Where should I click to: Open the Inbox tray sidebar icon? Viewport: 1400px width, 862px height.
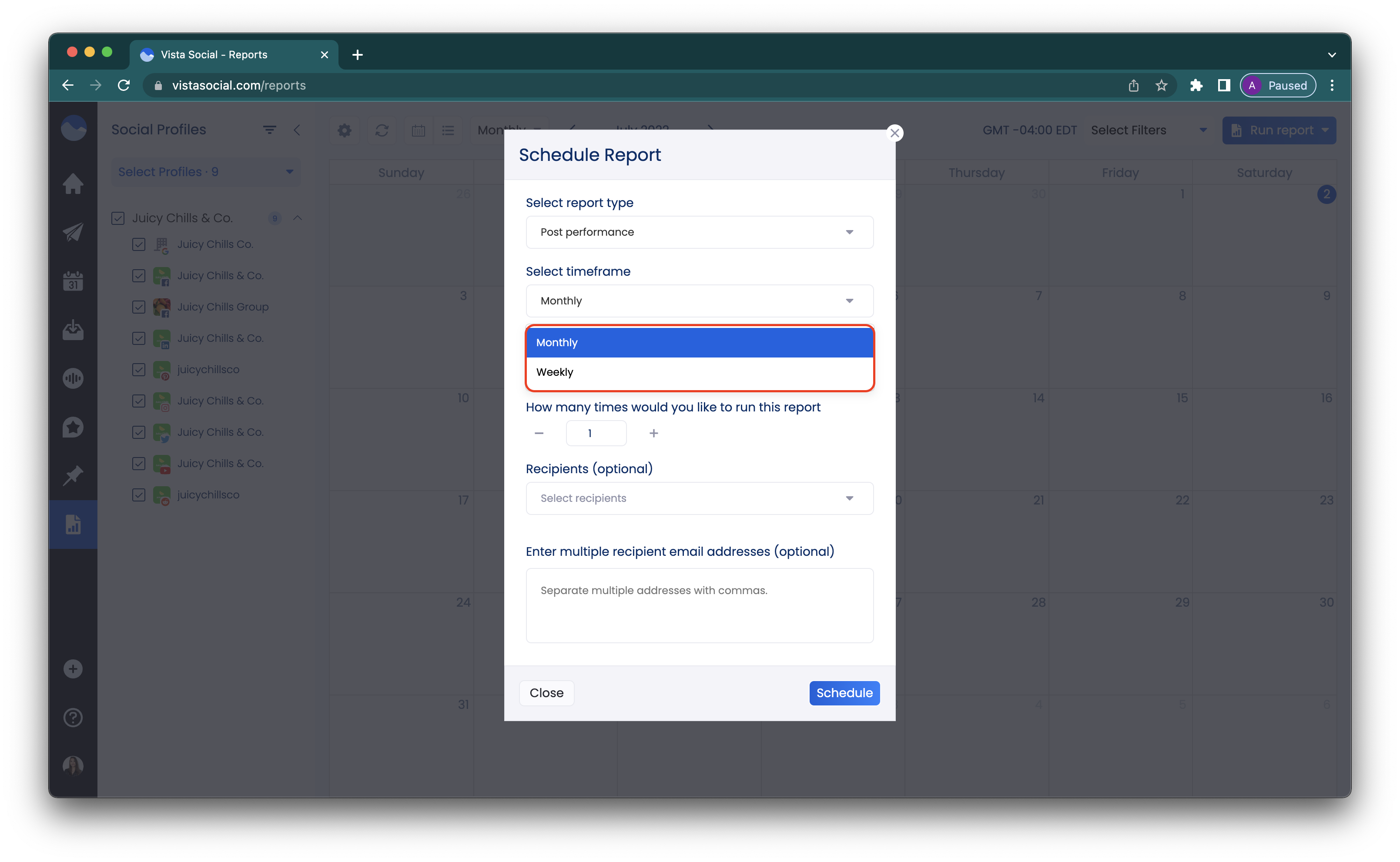point(73,330)
